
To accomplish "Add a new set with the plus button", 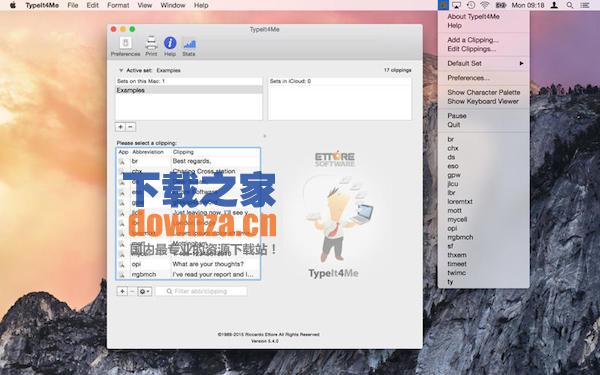I will [121, 127].
